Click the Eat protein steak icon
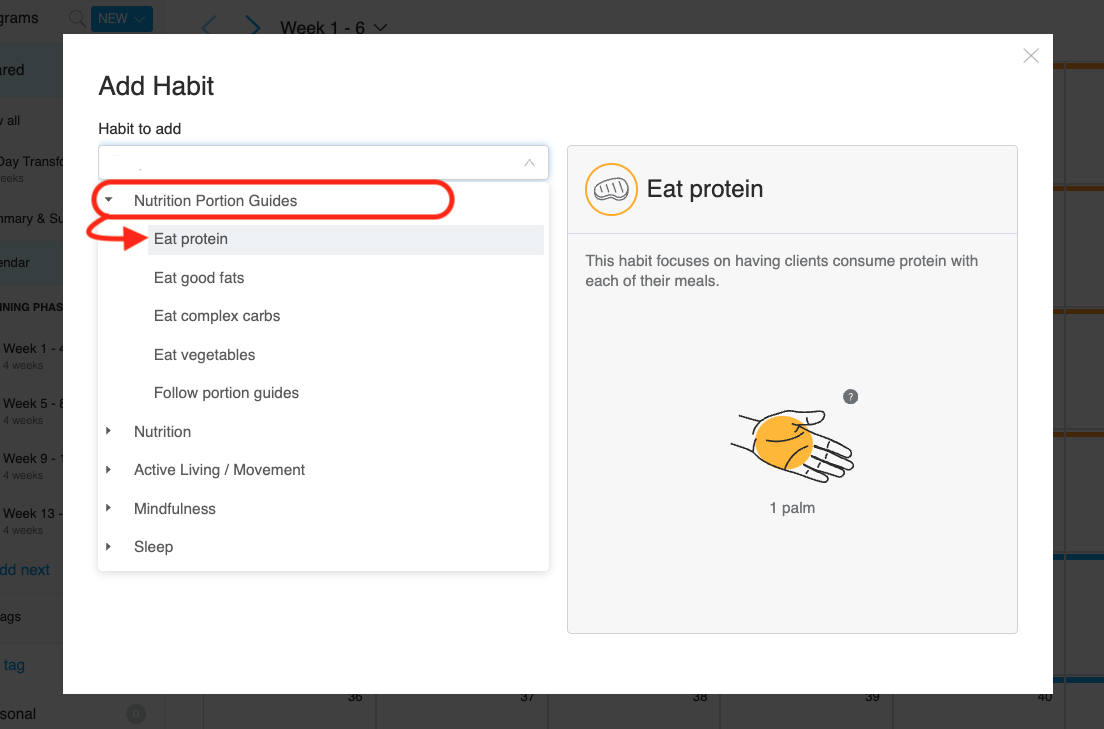This screenshot has height=729, width=1104. point(611,189)
